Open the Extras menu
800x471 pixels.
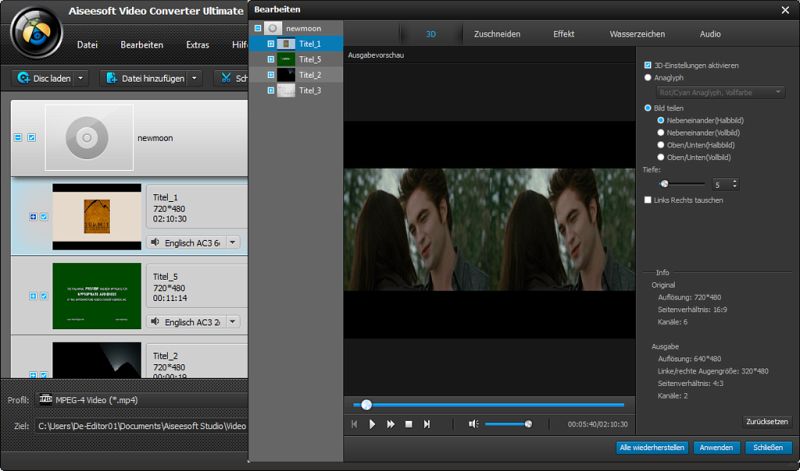[197, 45]
